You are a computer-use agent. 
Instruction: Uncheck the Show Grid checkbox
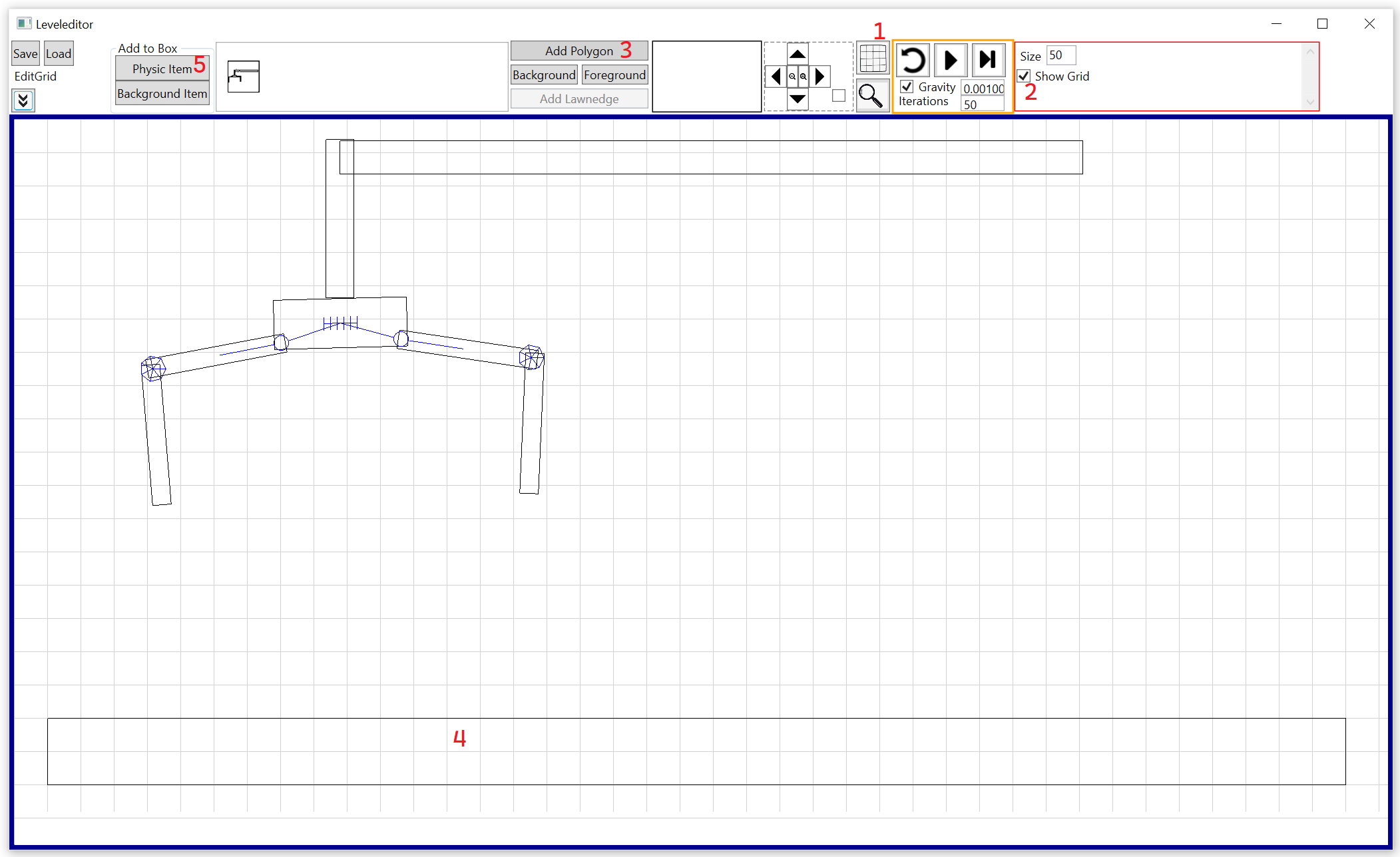[1024, 76]
